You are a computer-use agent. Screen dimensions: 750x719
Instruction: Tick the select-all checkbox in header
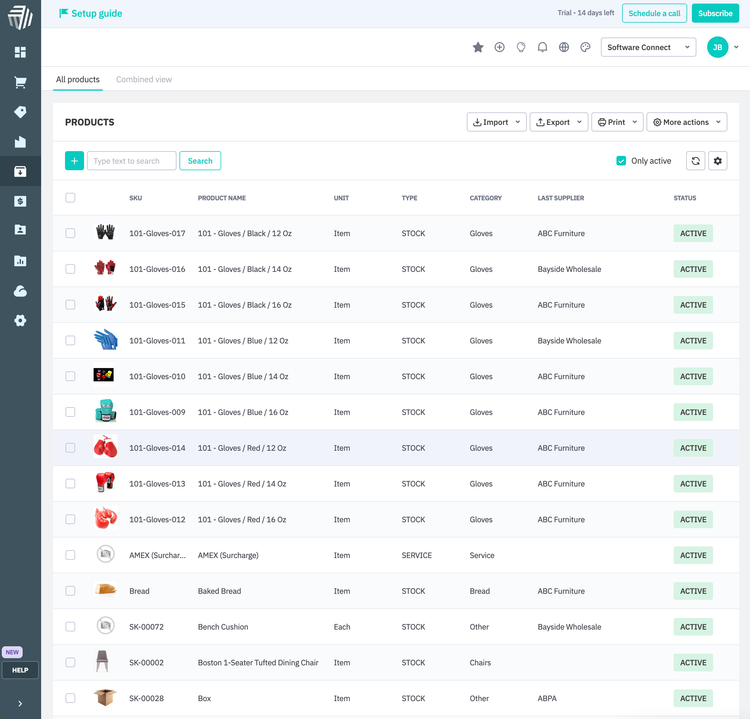click(70, 198)
